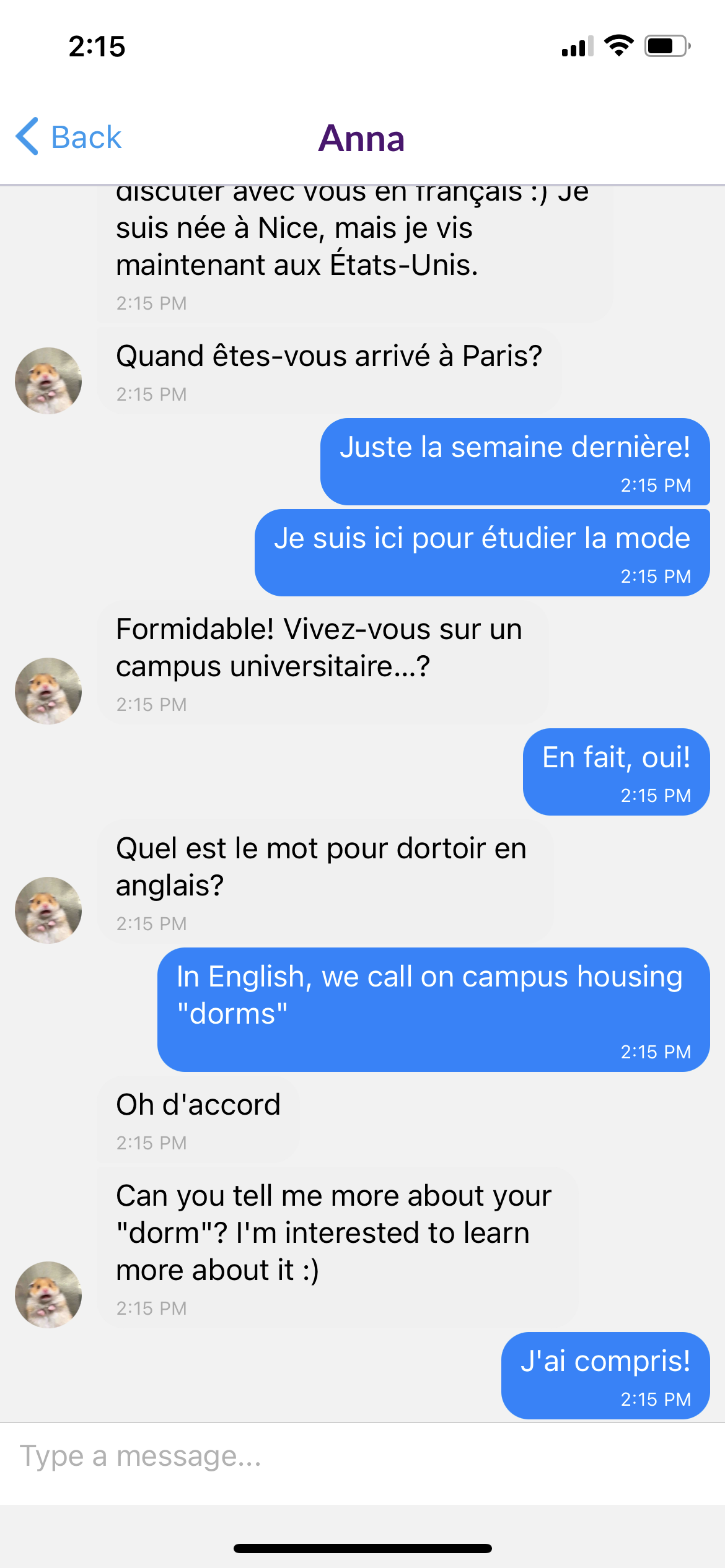Viewport: 725px width, 1568px height.
Task: Tap avatar beside campus universitaire message
Action: coord(48,690)
